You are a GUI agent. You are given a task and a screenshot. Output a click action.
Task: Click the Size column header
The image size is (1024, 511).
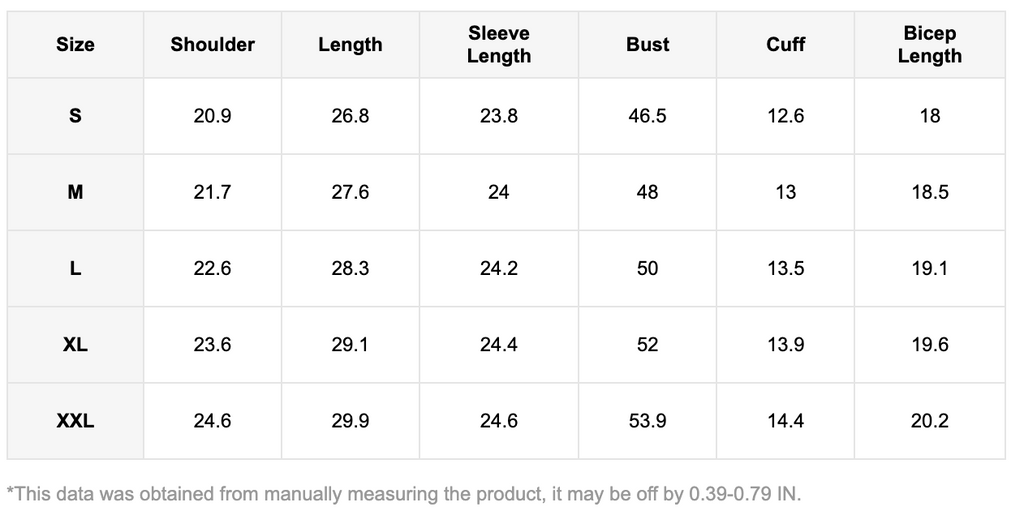75,45
